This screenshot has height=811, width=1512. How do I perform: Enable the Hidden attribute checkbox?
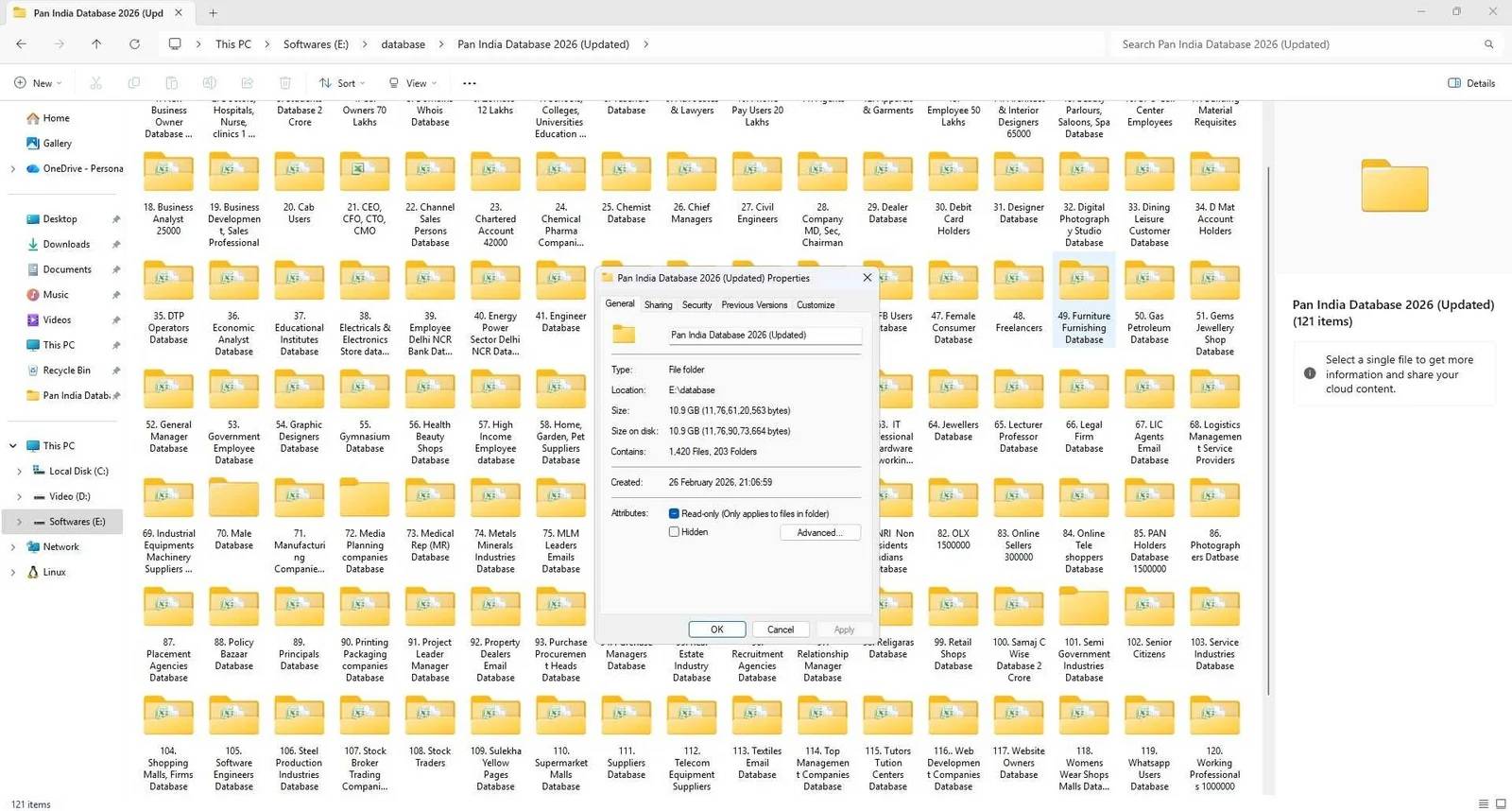674,532
